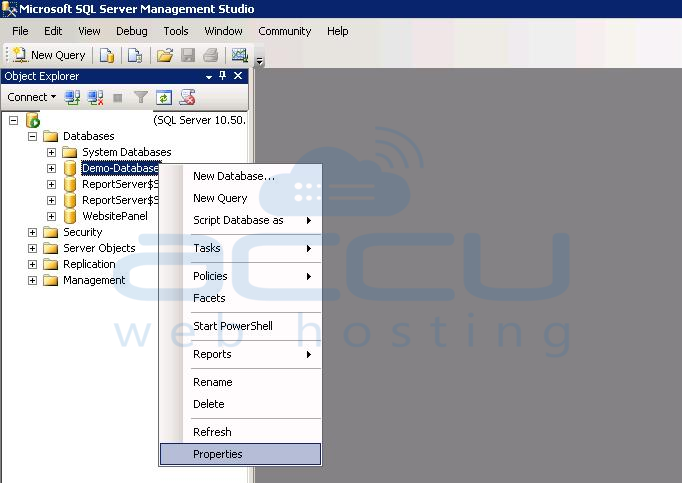Click the New Query toolbar button
Viewport: 682px width, 483px height.
pyautogui.click(x=49, y=55)
